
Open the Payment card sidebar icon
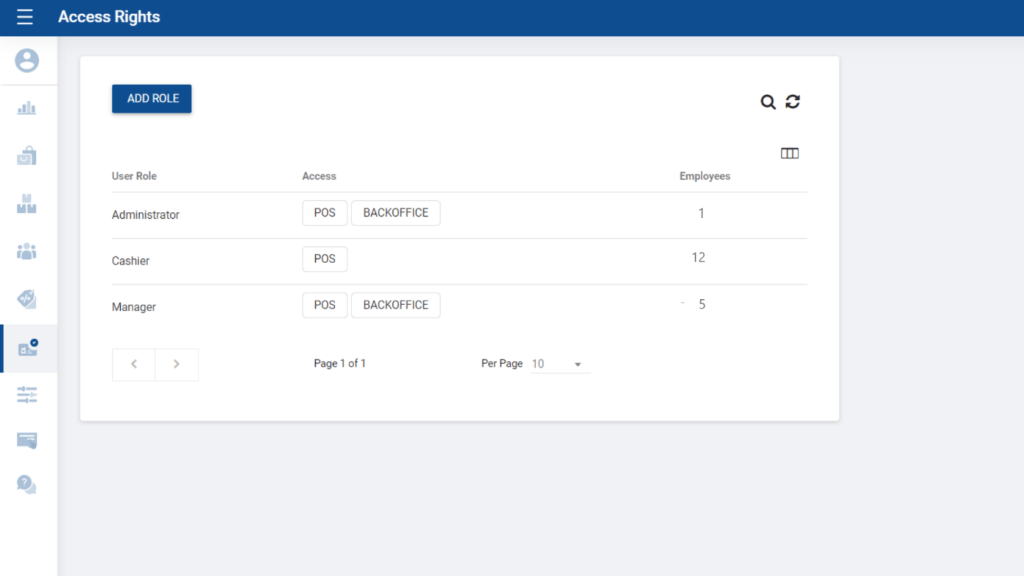(x=27, y=440)
